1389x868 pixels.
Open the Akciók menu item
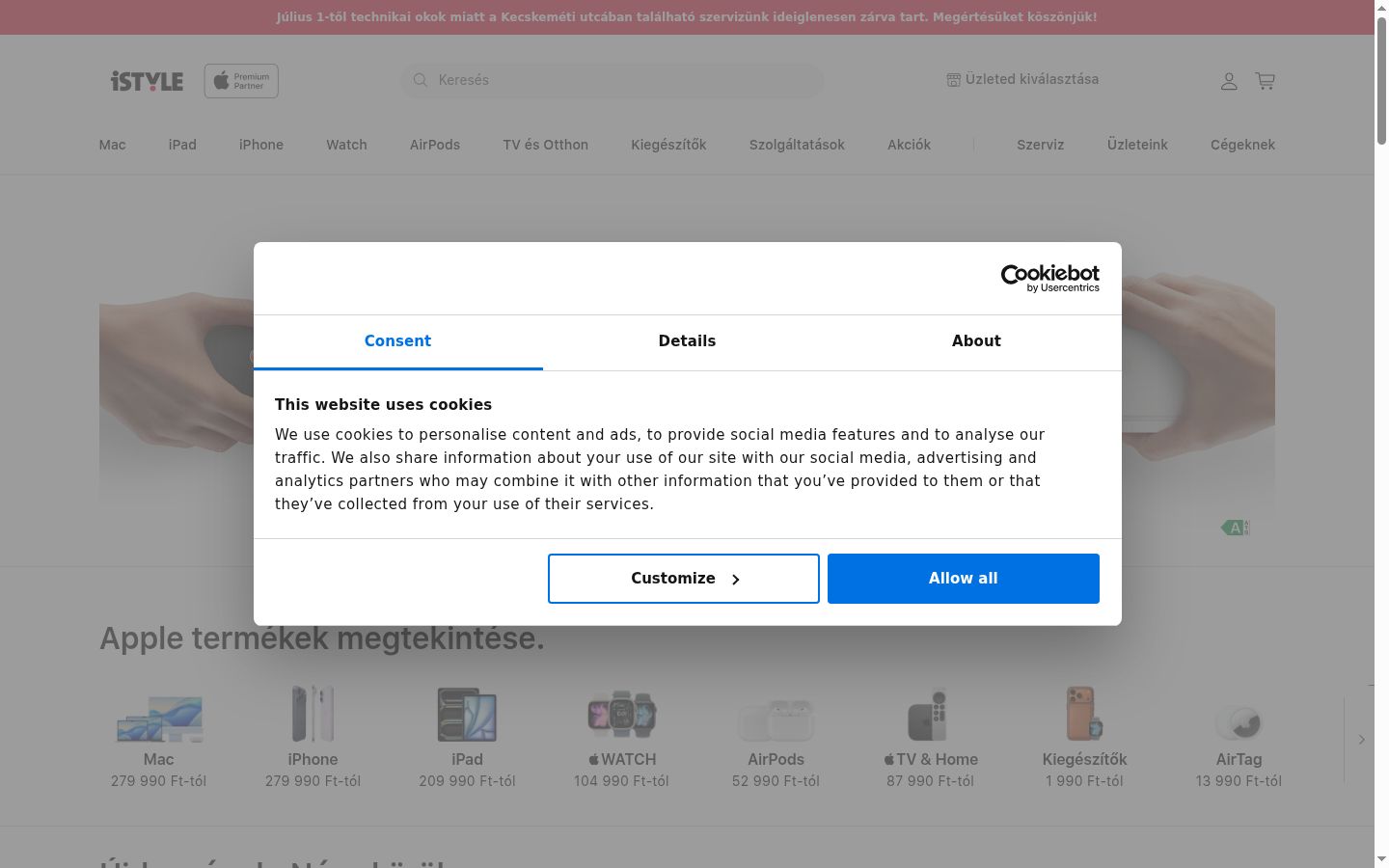(x=910, y=145)
